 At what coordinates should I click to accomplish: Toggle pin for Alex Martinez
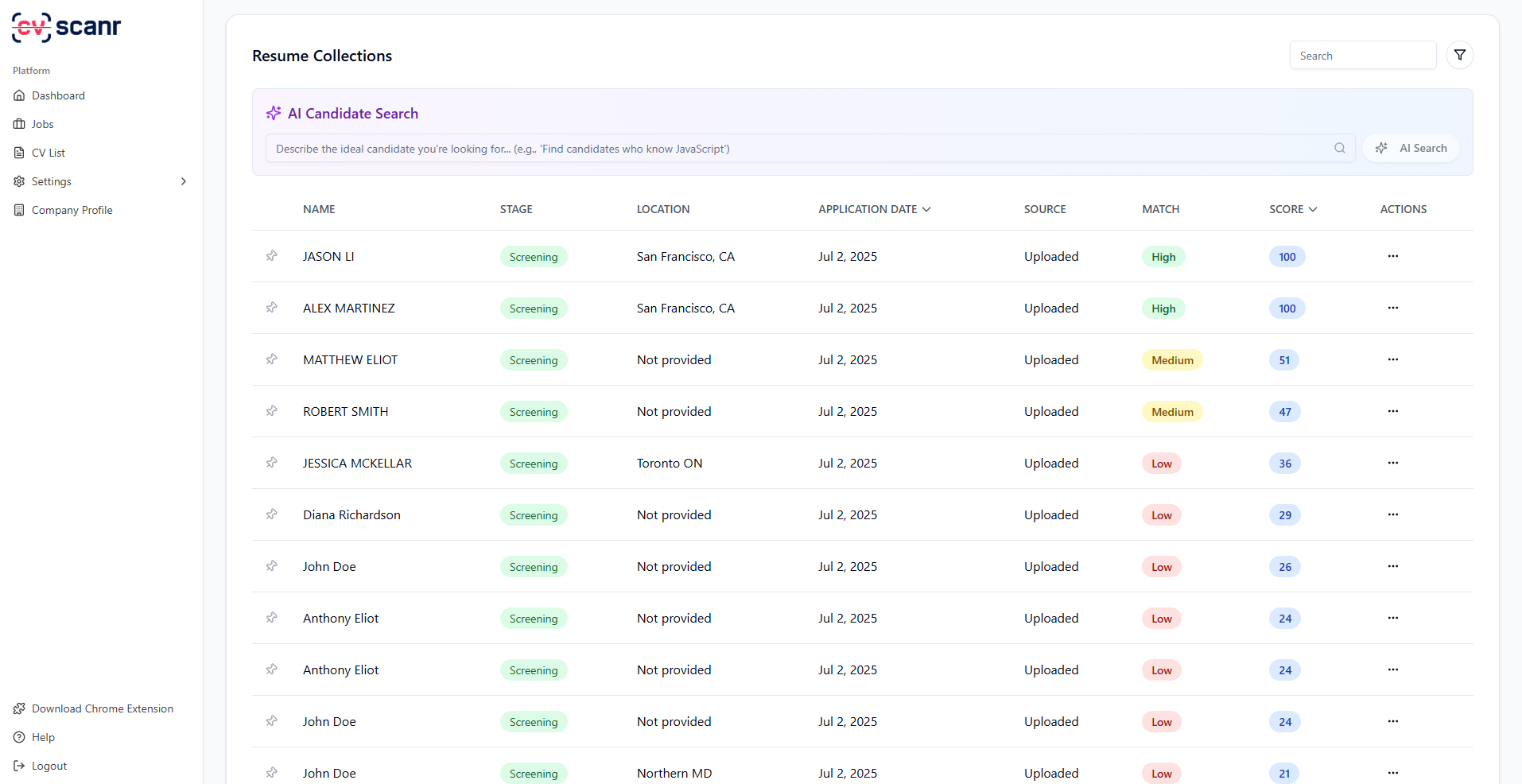(x=272, y=308)
